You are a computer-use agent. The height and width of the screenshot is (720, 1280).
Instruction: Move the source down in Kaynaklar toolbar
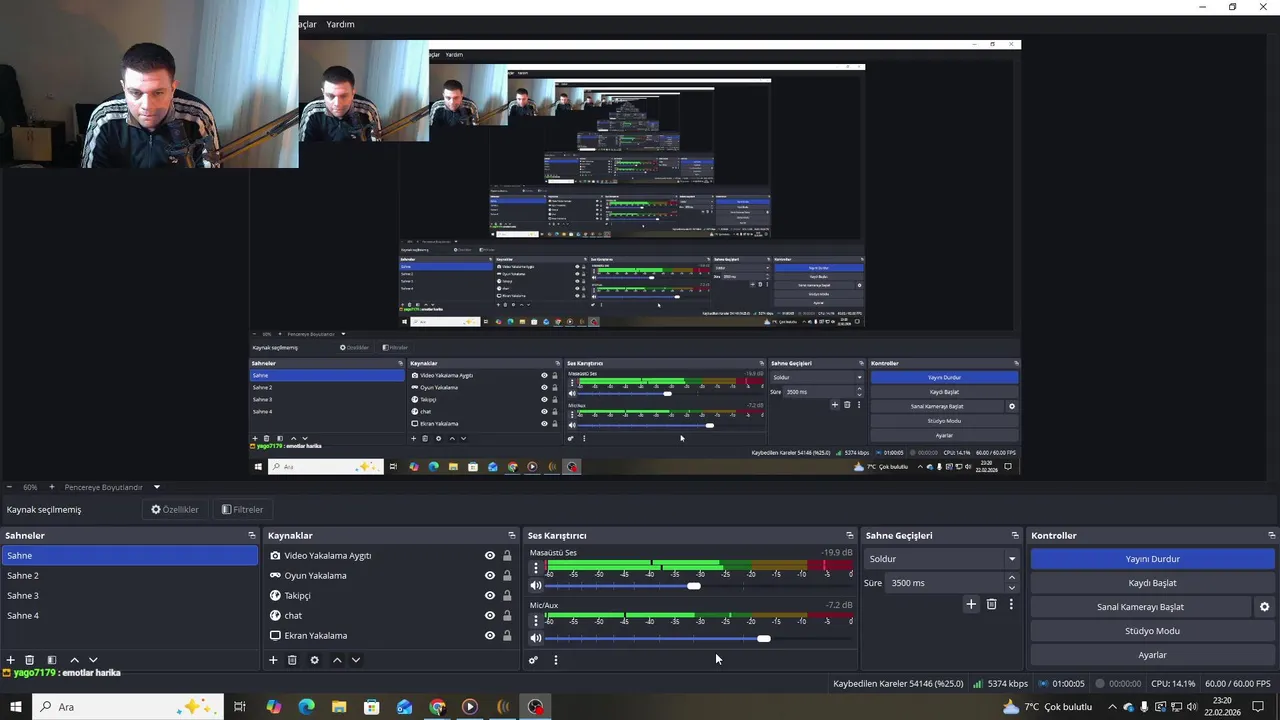coord(355,660)
